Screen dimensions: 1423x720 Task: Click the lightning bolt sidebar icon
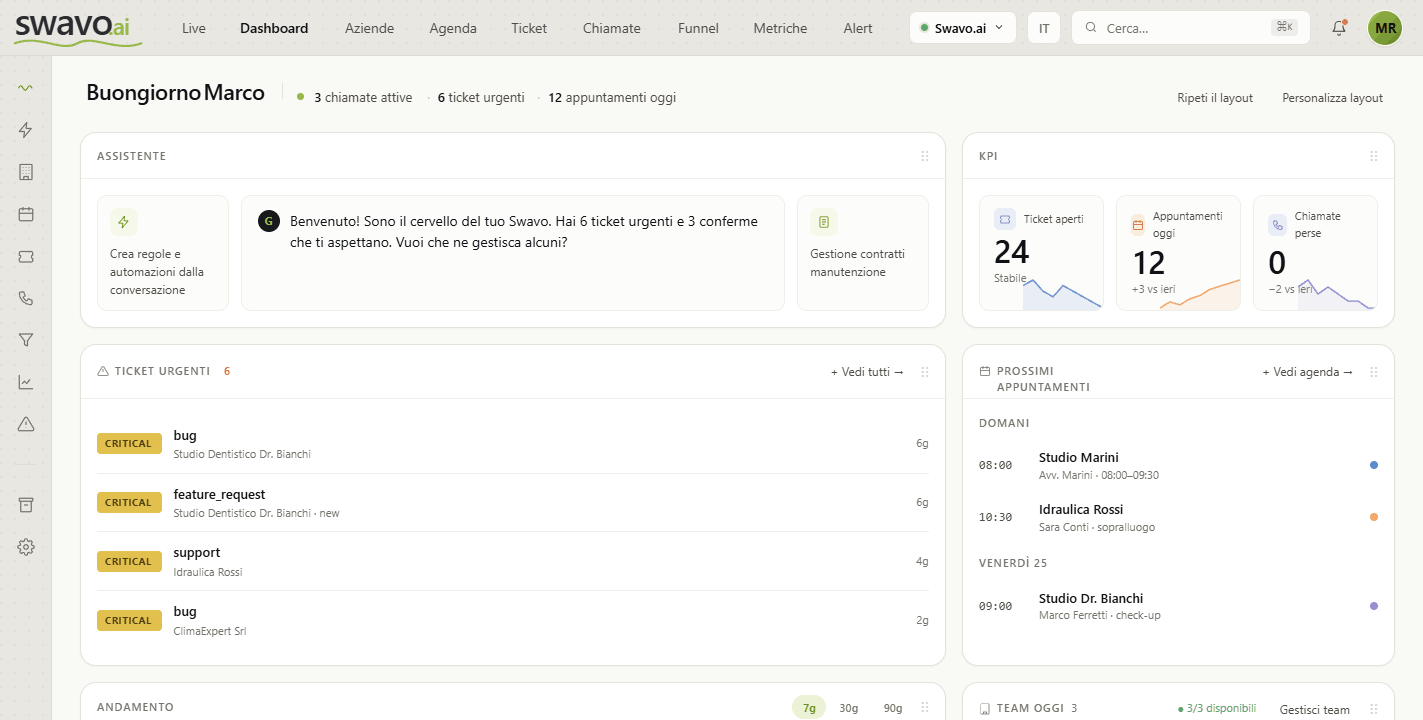coord(26,130)
